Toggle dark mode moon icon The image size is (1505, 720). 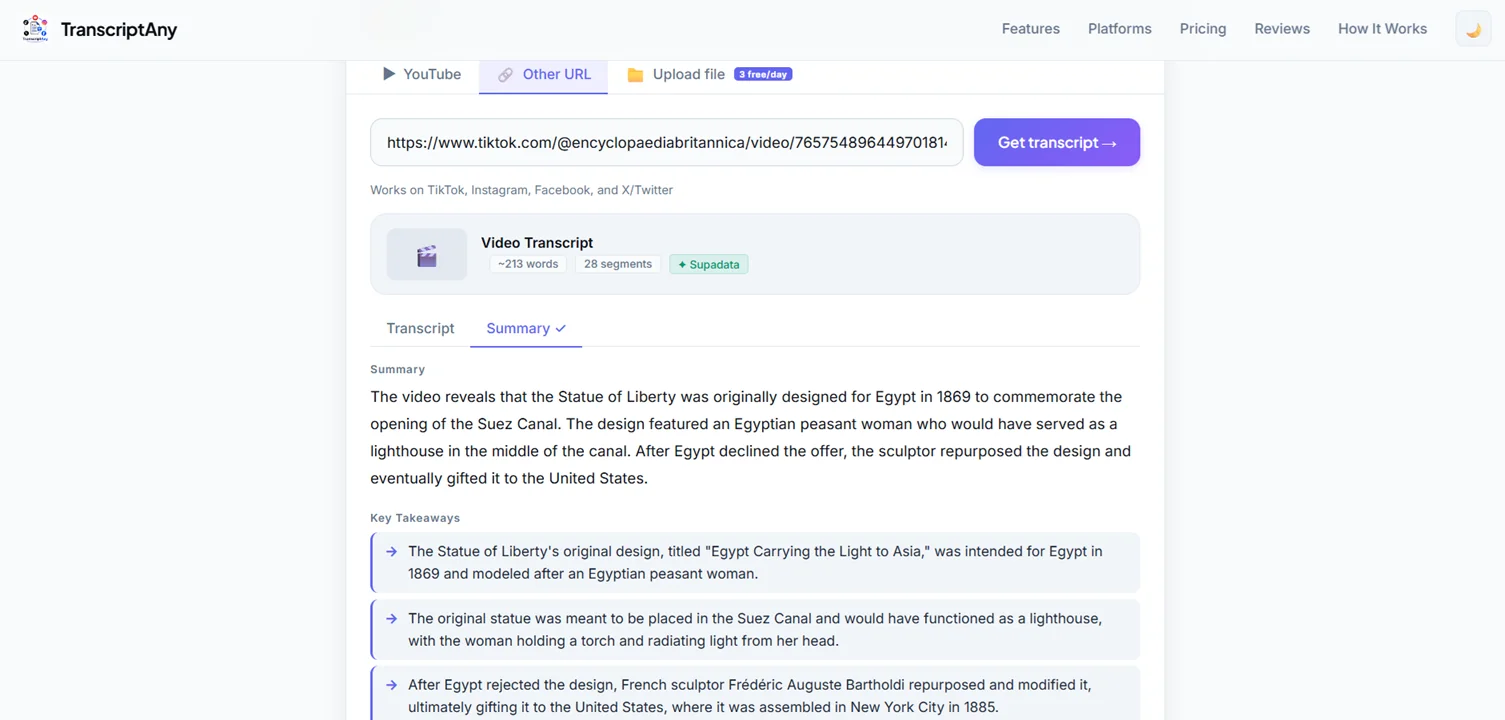[x=1473, y=29]
